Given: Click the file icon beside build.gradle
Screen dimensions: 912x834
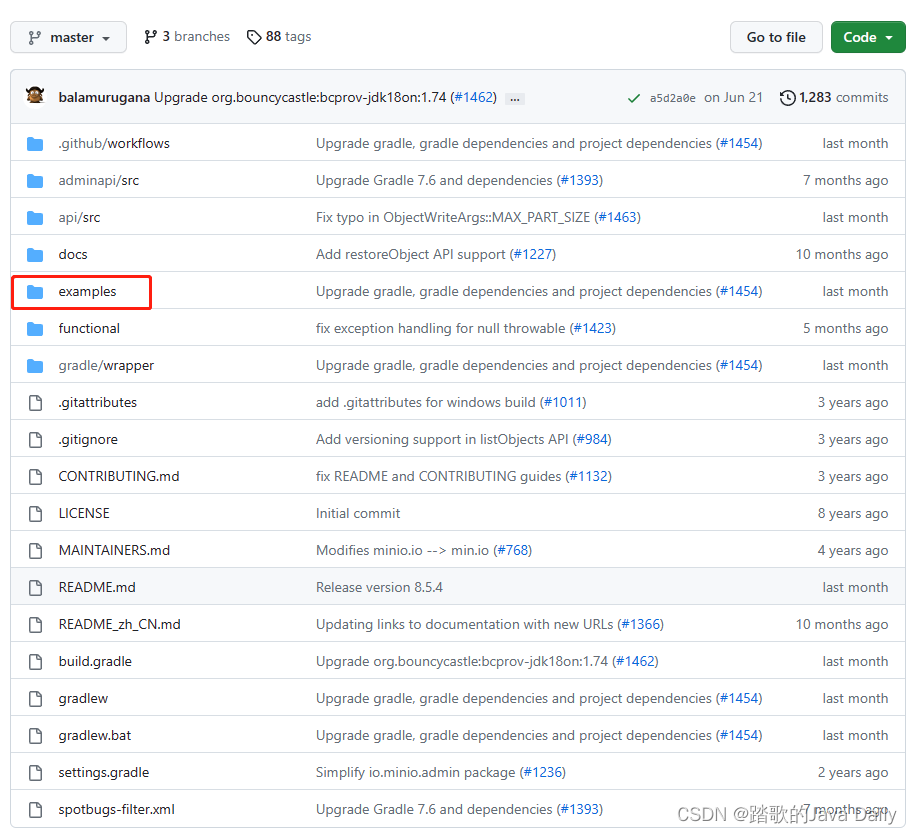Looking at the screenshot, I should pyautogui.click(x=36, y=661).
